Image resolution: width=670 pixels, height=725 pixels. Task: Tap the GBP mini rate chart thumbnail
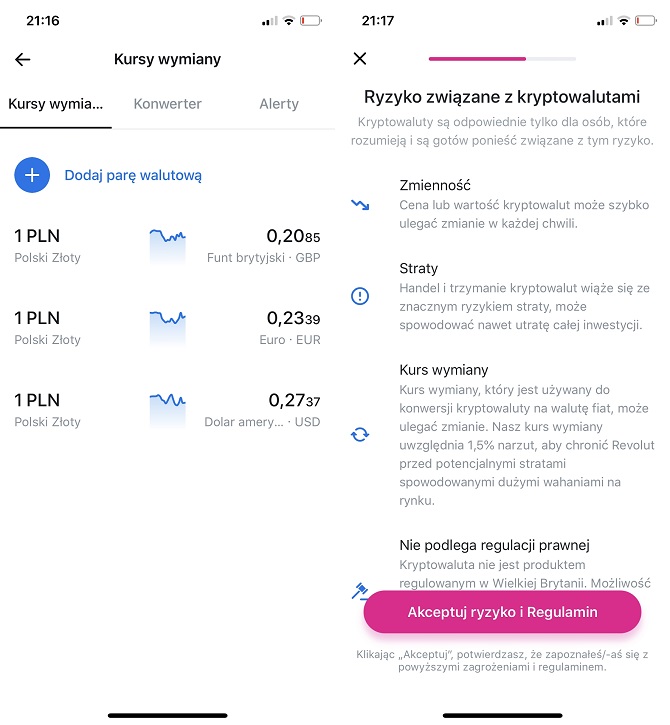[167, 246]
